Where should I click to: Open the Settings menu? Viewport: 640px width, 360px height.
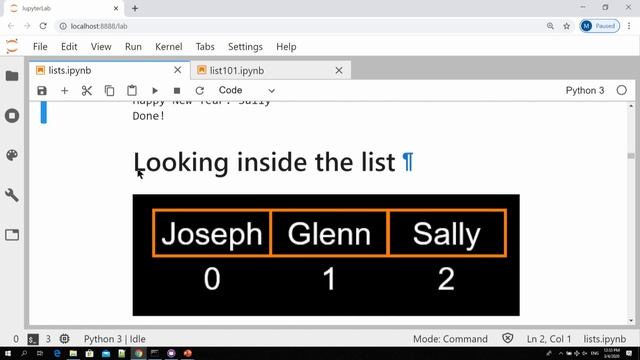tap(245, 47)
